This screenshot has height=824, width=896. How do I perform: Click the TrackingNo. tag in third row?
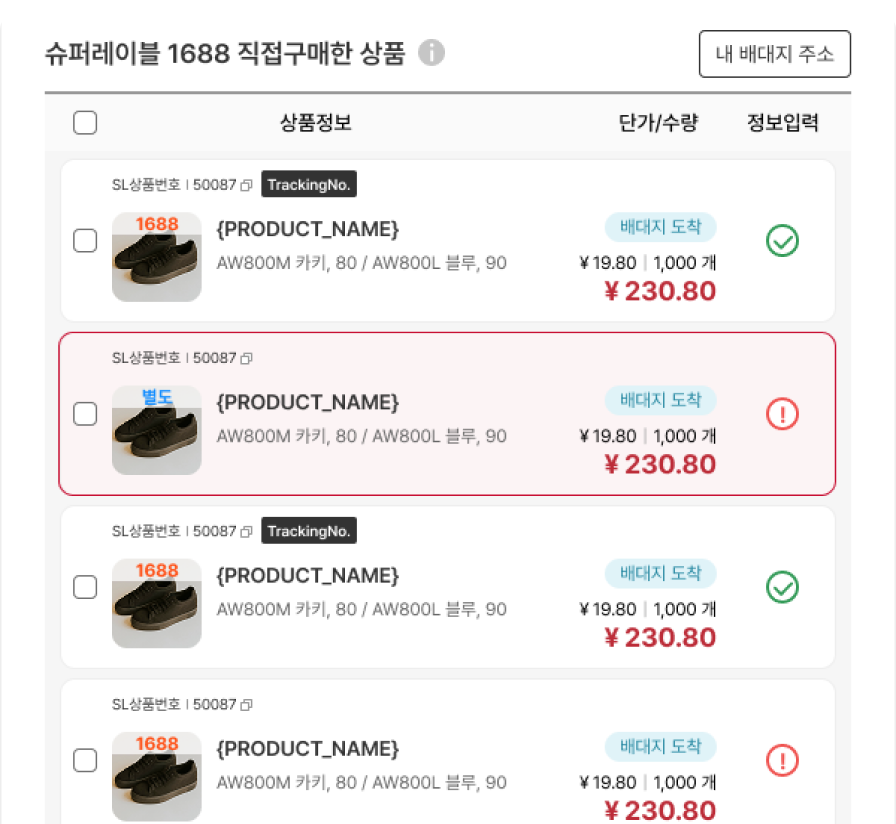pyautogui.click(x=309, y=531)
